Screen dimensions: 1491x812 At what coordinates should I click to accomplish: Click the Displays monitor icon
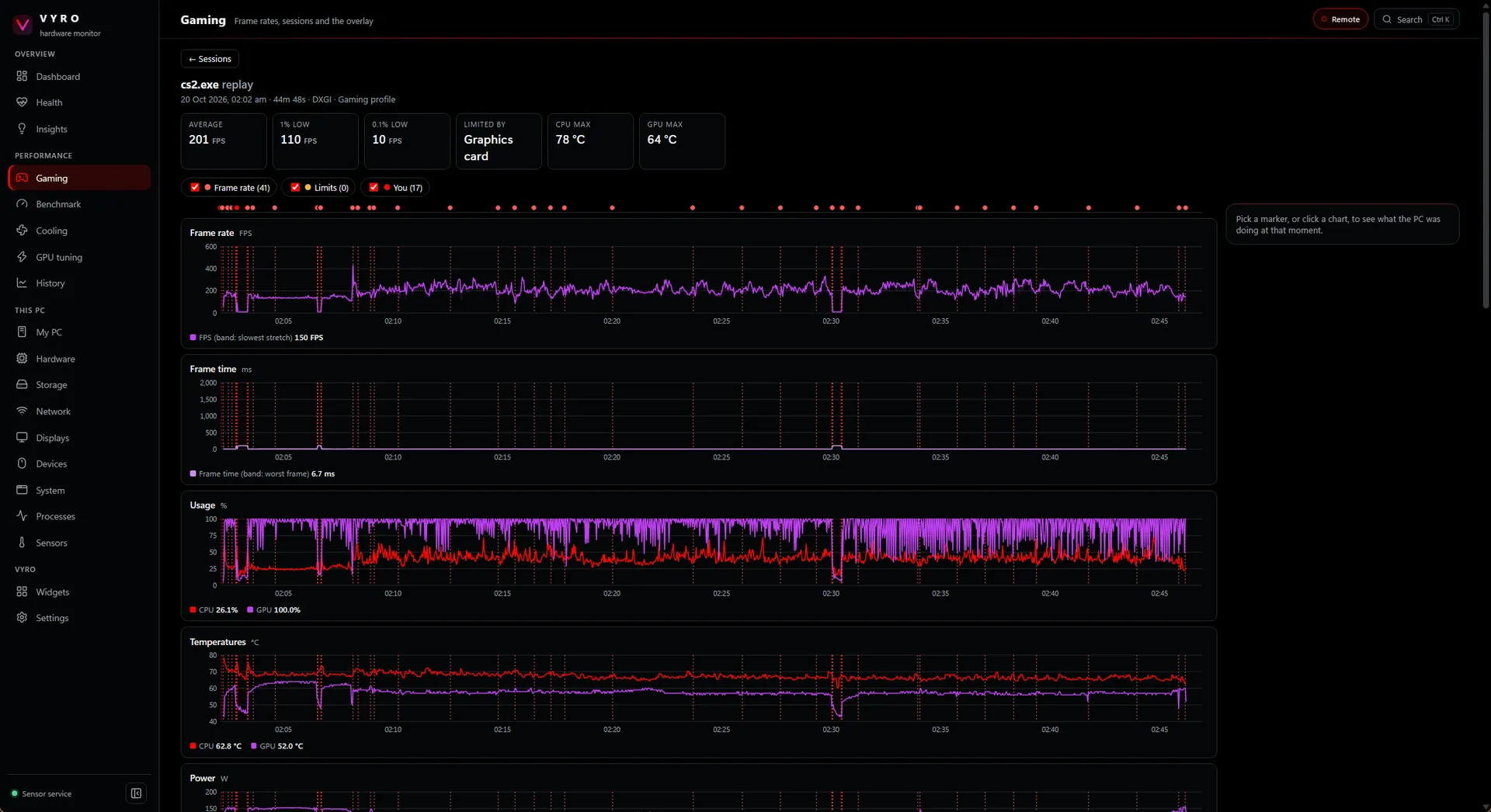tap(22, 438)
